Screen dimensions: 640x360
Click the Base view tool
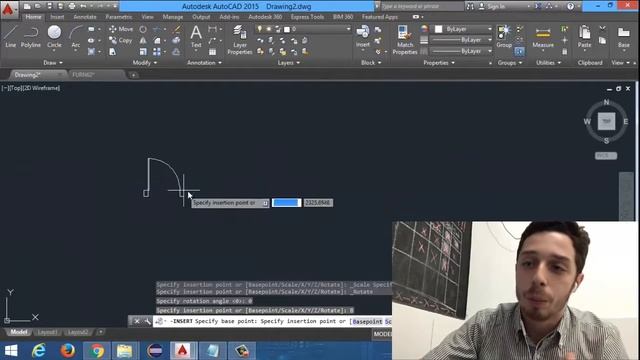click(624, 37)
